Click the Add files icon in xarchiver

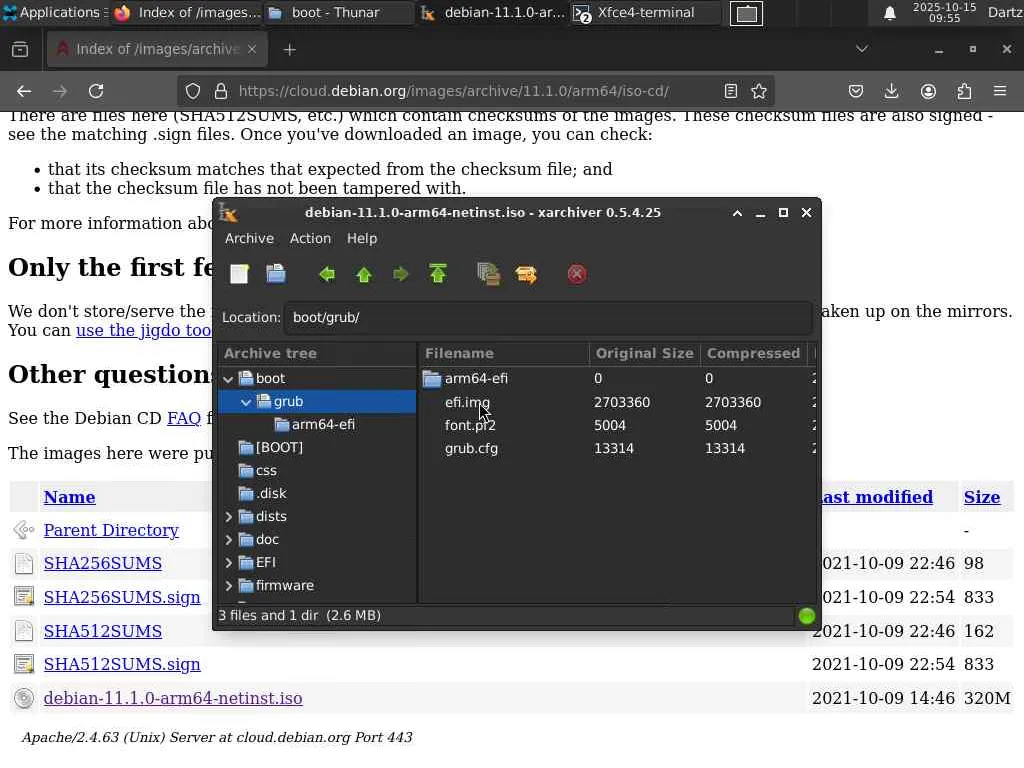click(x=488, y=274)
